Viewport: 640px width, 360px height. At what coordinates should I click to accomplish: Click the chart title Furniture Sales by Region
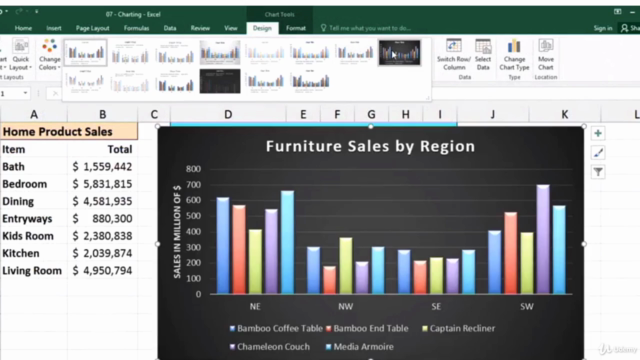(x=370, y=146)
